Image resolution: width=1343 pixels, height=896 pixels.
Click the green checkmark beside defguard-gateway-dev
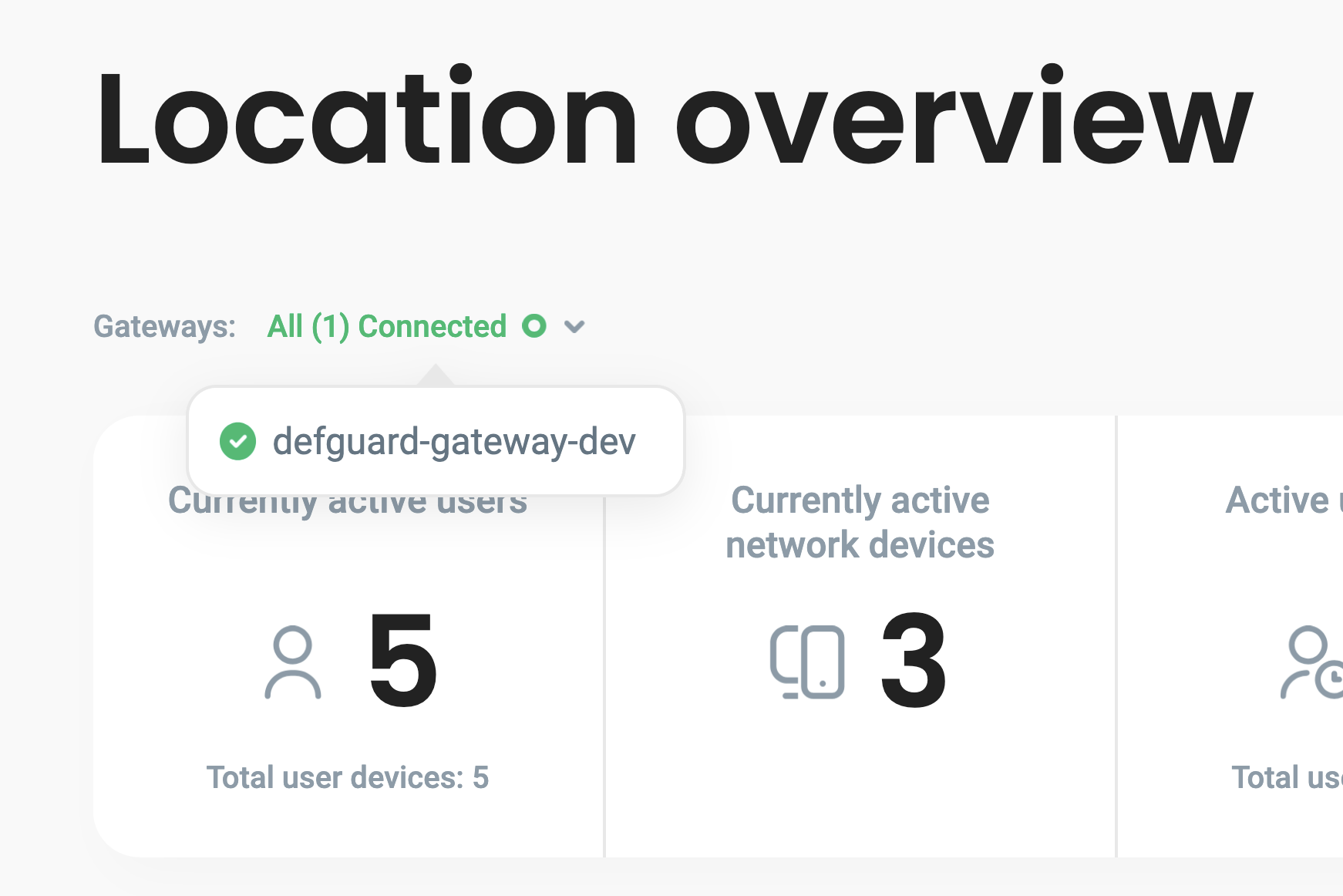point(237,442)
